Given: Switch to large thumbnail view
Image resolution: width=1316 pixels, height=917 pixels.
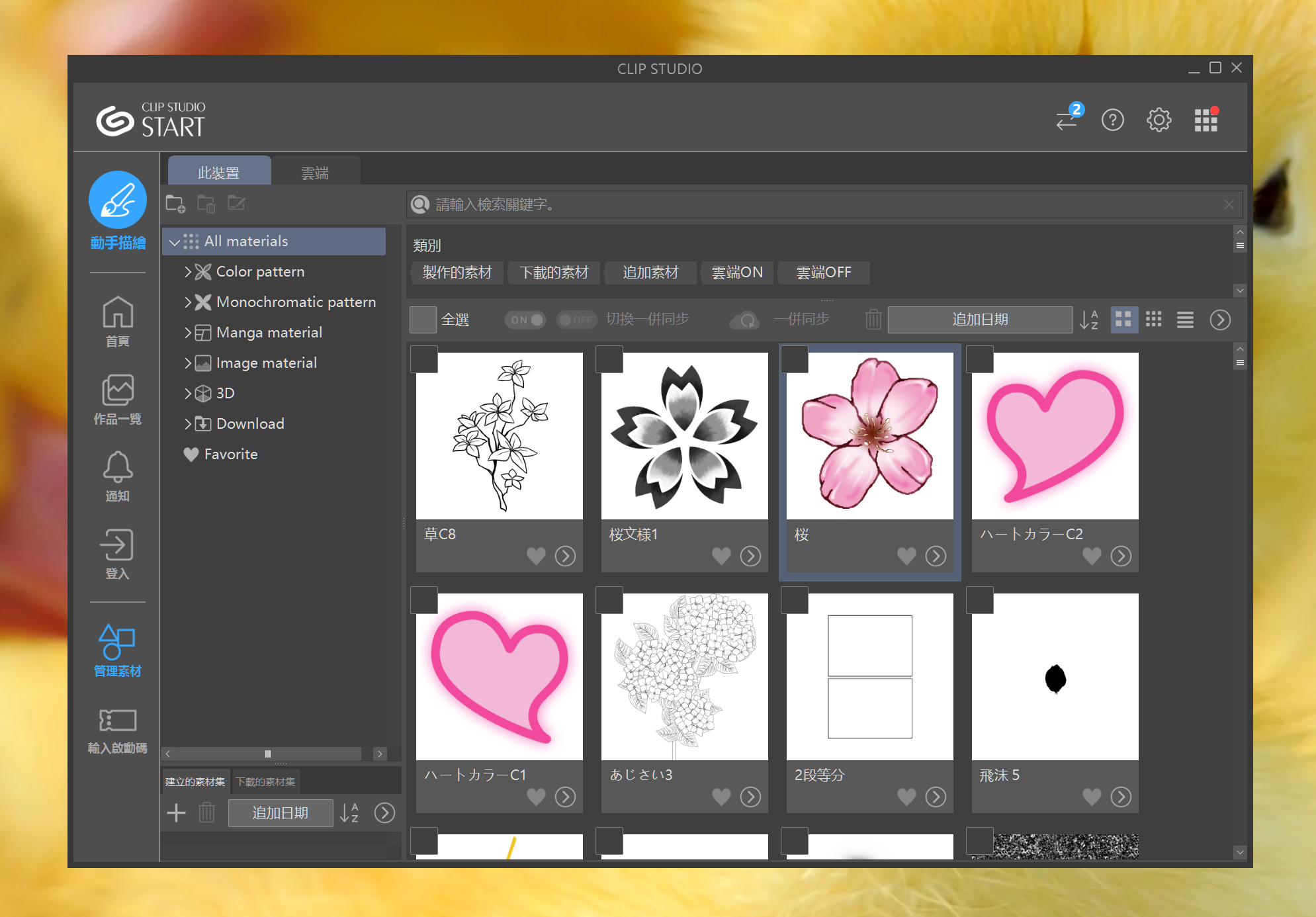Looking at the screenshot, I should tap(1123, 320).
